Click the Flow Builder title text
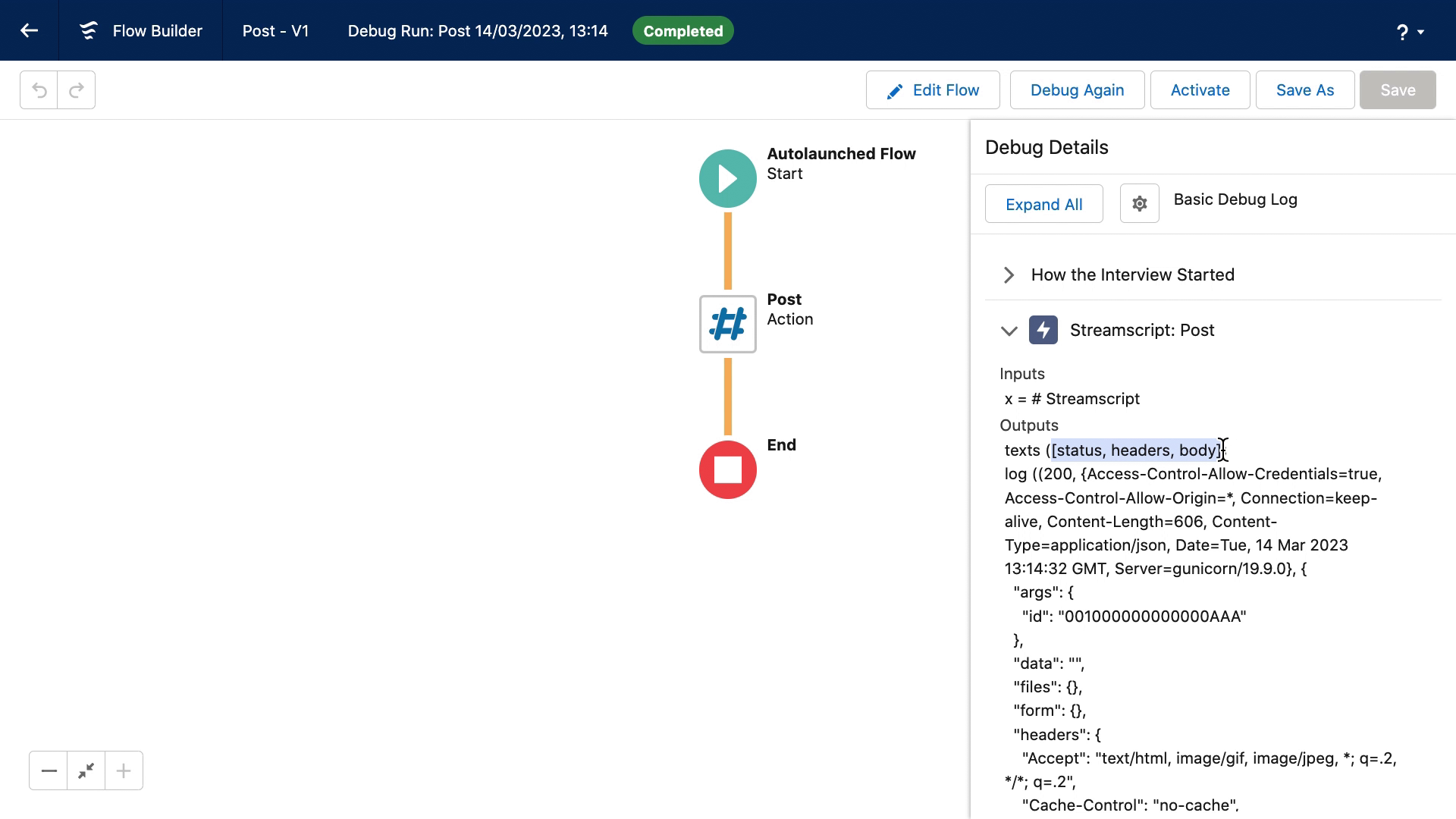Screen dimensions: 1456x819 pyautogui.click(x=158, y=31)
